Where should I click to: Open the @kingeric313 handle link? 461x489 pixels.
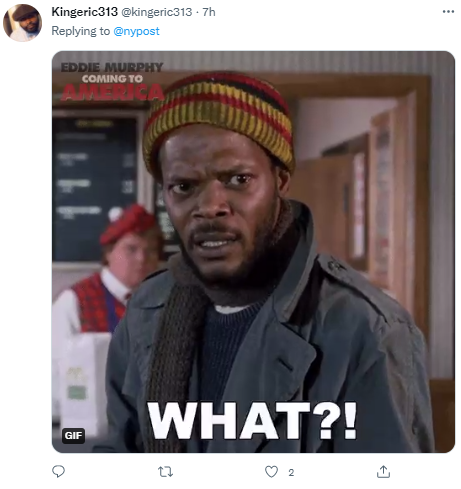pyautogui.click(x=156, y=12)
